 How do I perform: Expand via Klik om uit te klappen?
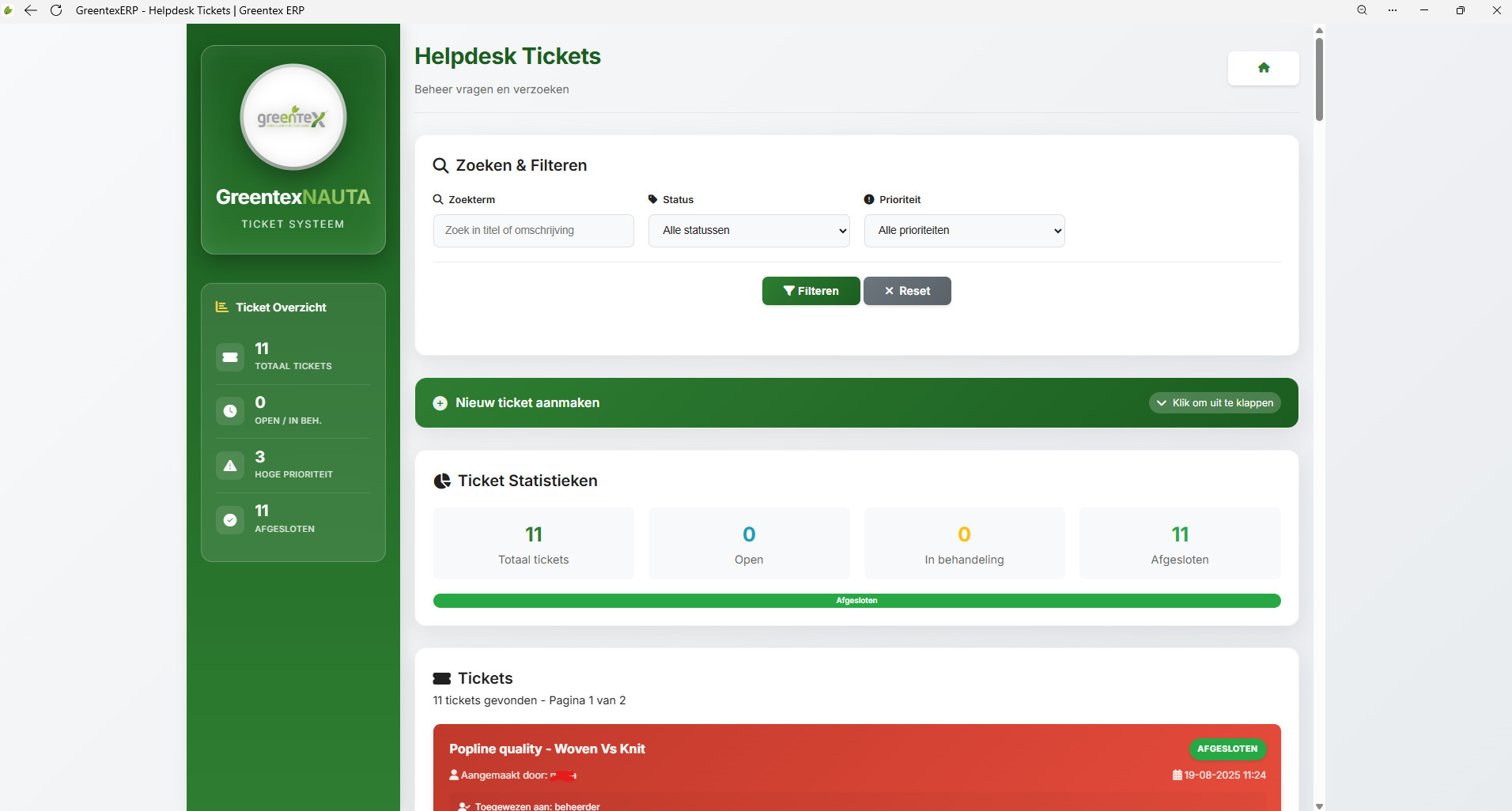point(1215,403)
